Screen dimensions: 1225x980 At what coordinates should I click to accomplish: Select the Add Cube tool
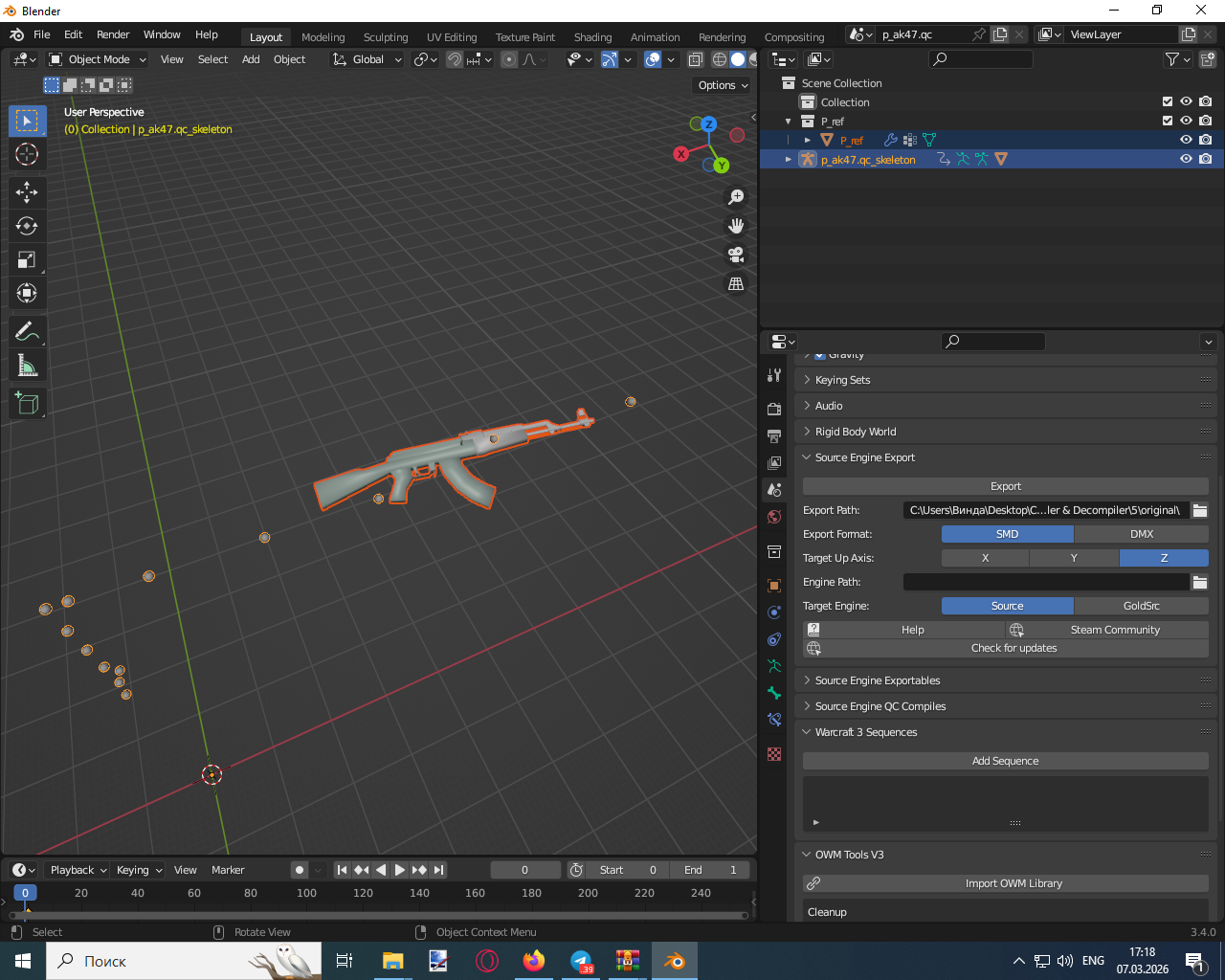point(27,404)
